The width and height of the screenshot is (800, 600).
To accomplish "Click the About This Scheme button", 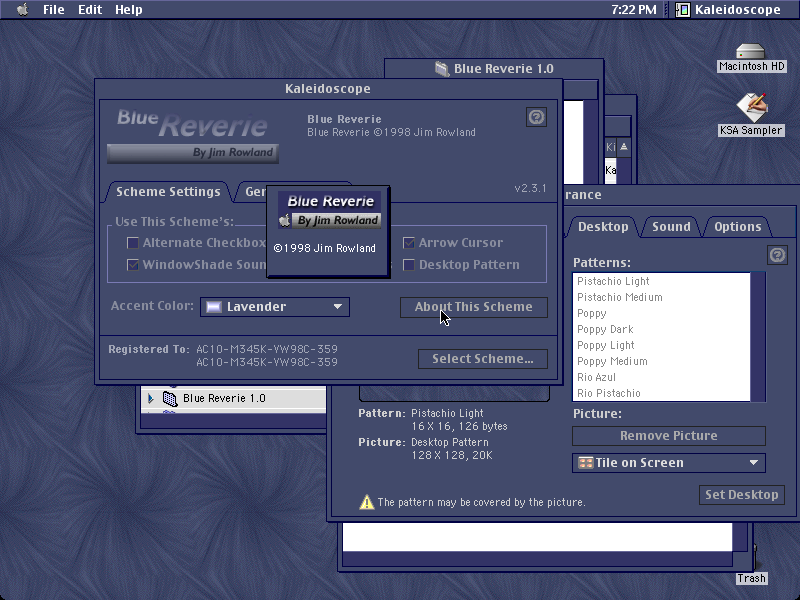I will [473, 307].
